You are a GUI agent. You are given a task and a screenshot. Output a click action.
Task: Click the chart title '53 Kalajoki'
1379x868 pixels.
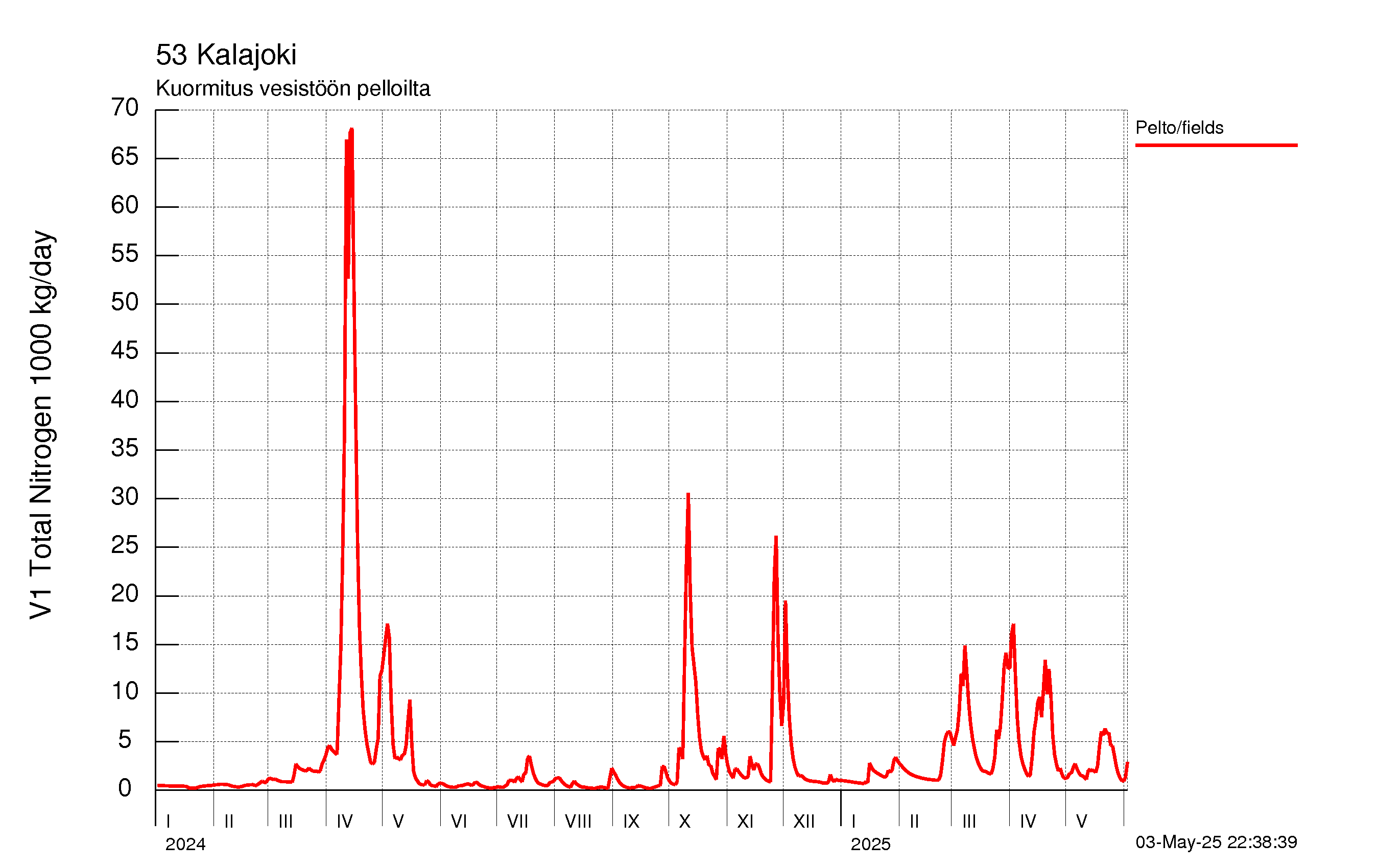point(226,55)
